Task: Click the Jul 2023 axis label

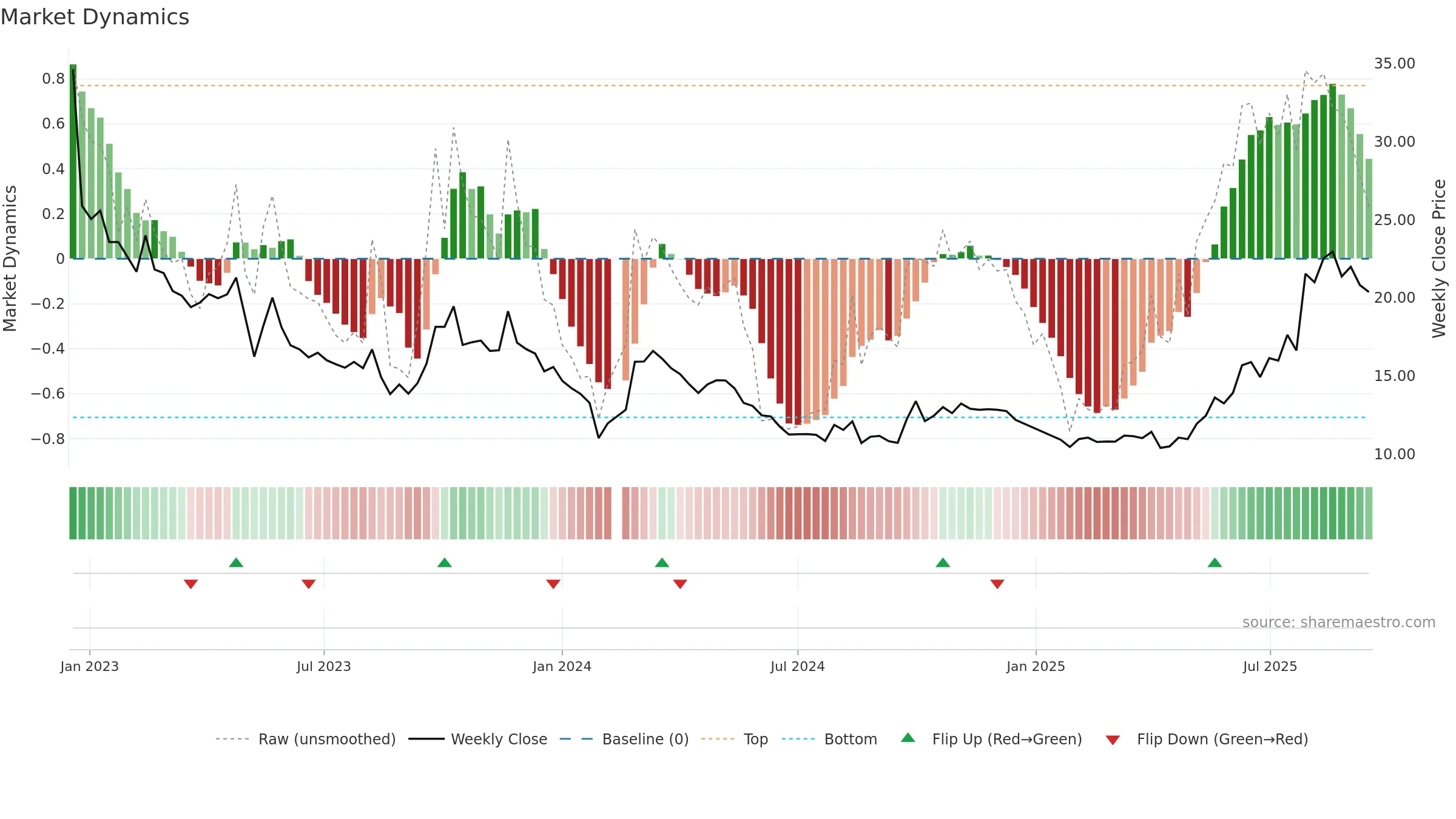Action: click(x=324, y=666)
